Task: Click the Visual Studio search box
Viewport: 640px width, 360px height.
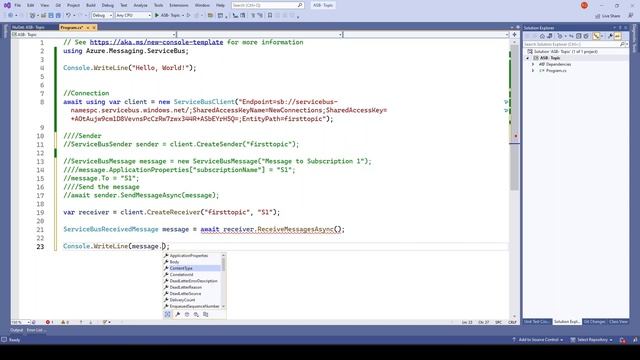Action: point(268,5)
